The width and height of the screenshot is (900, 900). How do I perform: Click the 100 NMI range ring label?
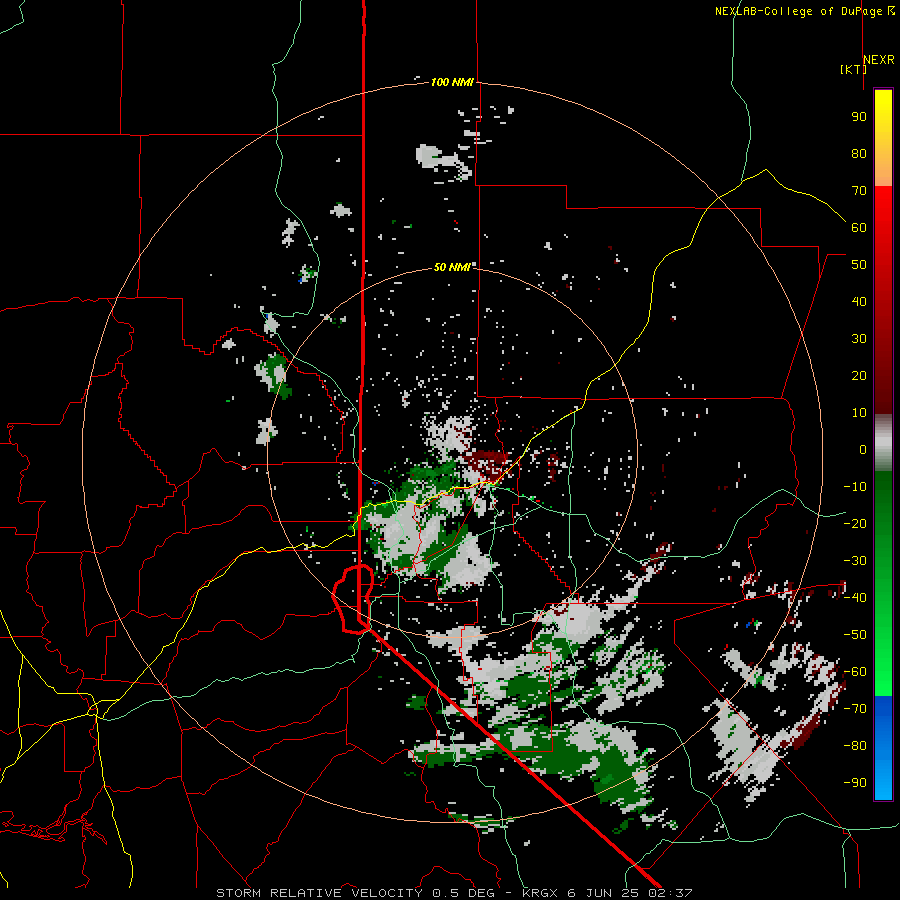pyautogui.click(x=452, y=83)
